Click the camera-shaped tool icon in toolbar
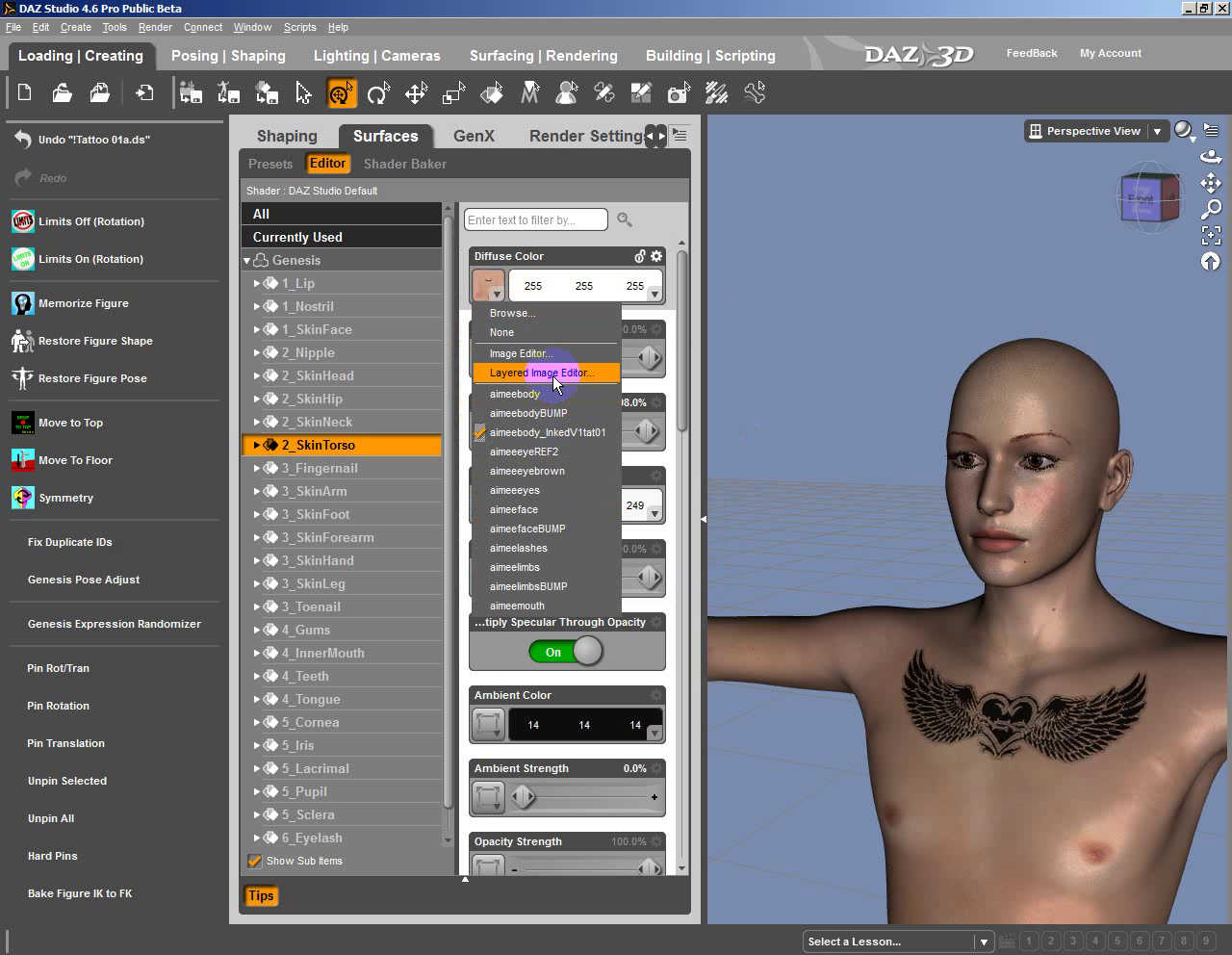1232x955 pixels. click(x=679, y=93)
